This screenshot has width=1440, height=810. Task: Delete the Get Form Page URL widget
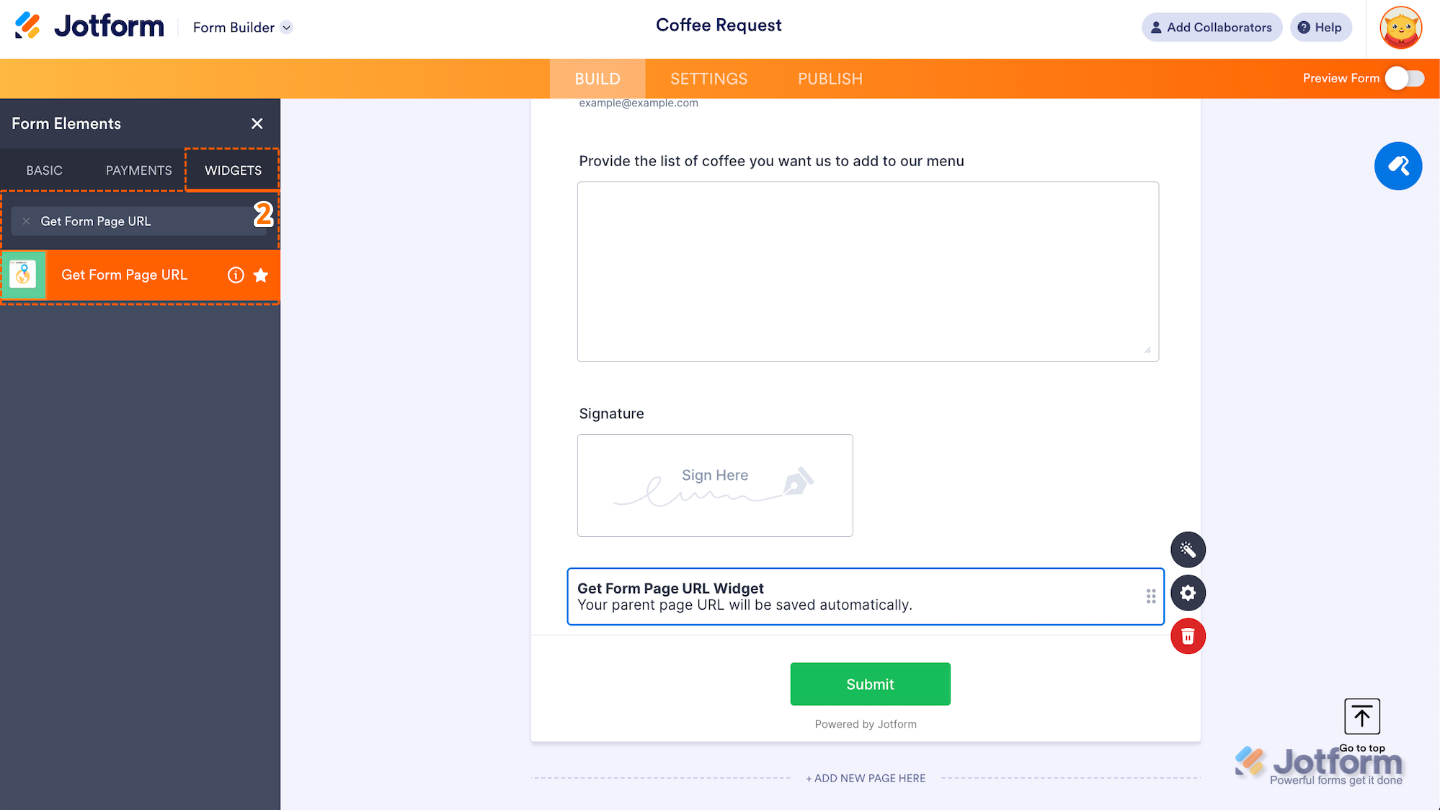1187,636
